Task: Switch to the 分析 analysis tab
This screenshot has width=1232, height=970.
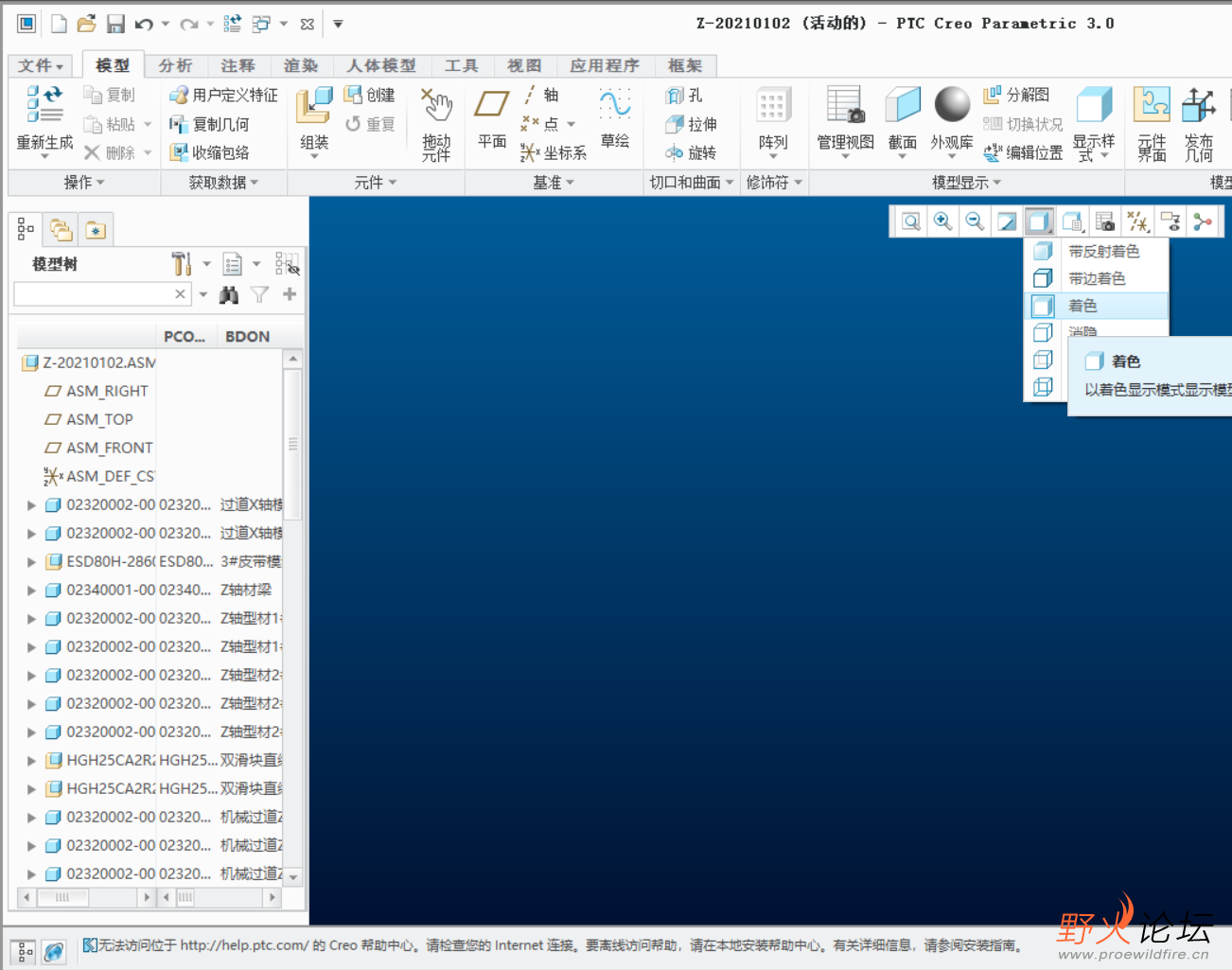Action: coord(175,65)
